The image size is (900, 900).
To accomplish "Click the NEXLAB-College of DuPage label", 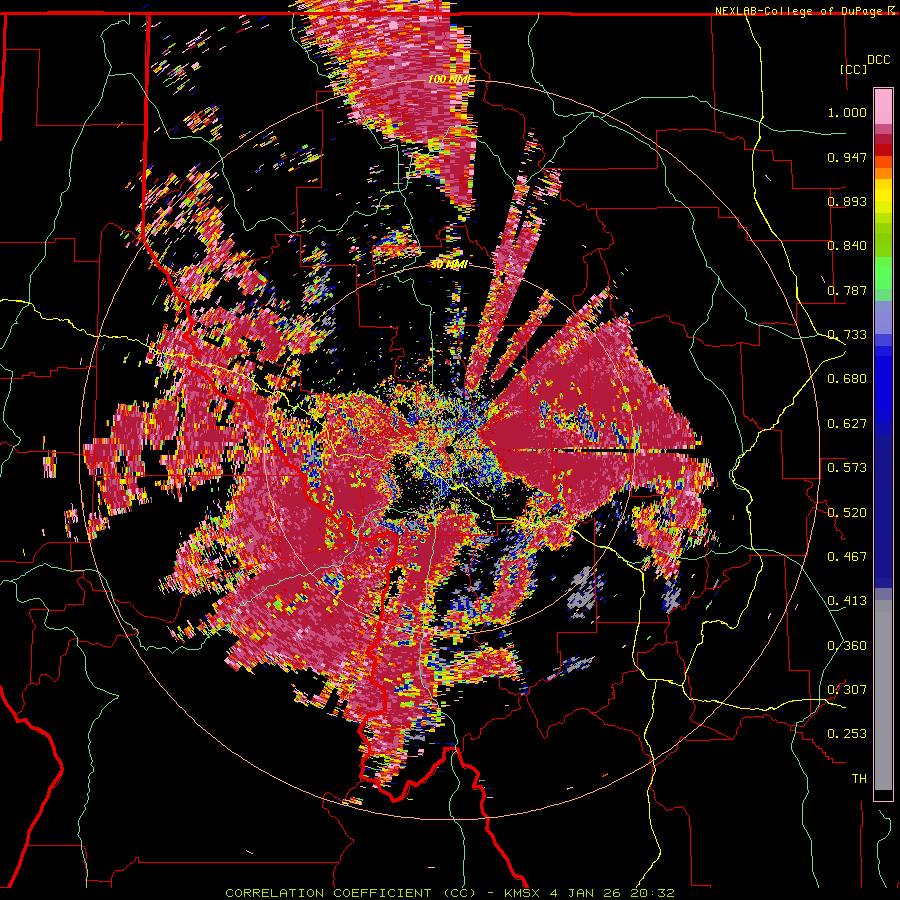I will tap(800, 11).
